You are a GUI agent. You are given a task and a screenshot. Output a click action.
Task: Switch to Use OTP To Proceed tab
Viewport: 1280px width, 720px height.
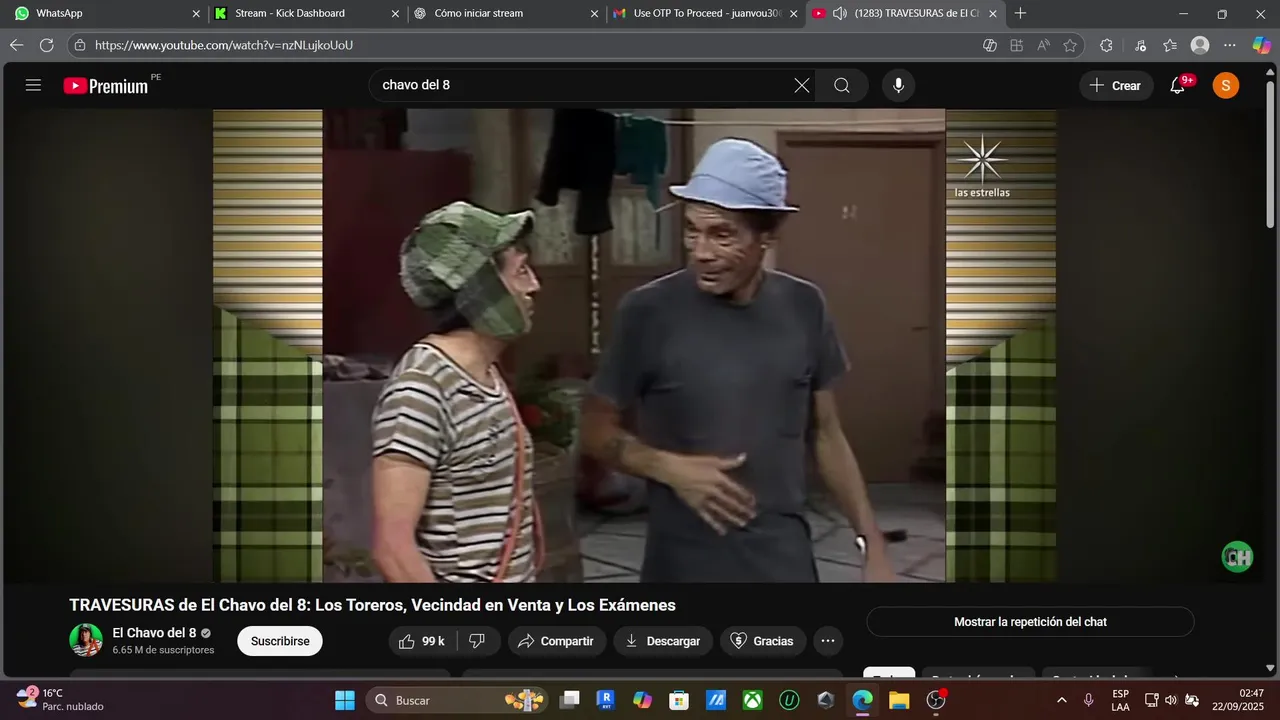tap(704, 14)
